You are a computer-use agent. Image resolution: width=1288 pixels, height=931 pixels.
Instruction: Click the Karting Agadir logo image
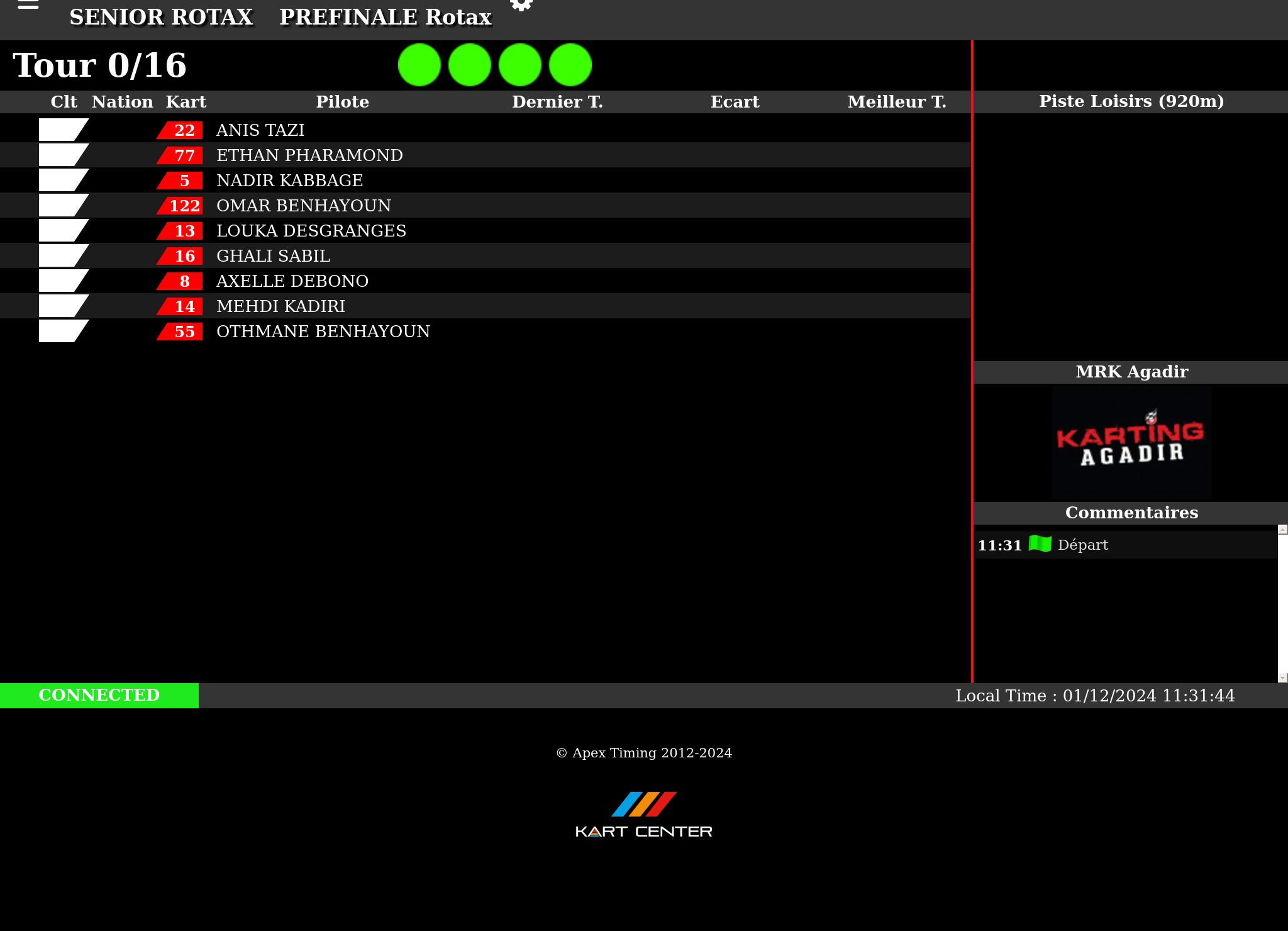pos(1131,443)
